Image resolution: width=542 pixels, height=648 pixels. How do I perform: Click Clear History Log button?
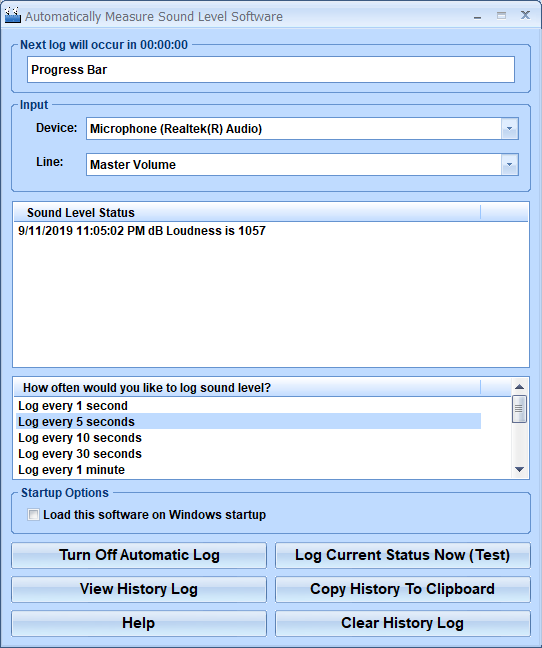point(403,623)
